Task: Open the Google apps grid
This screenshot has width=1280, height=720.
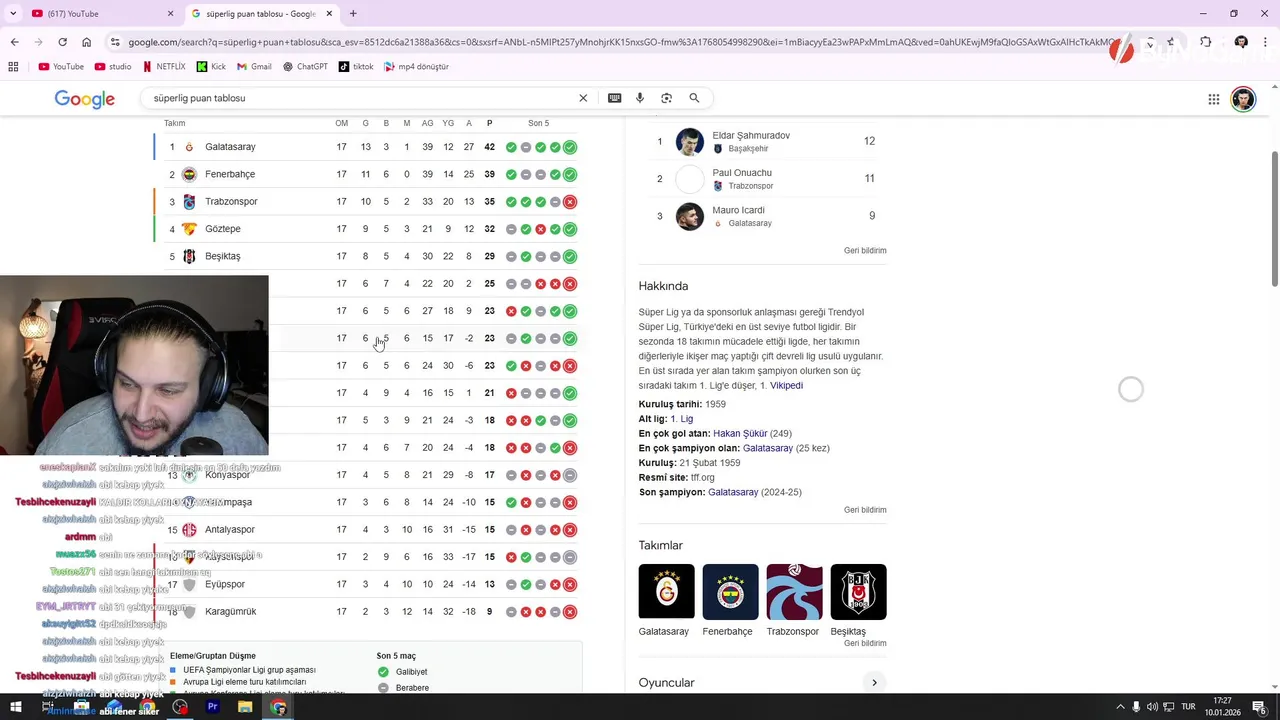Action: (x=1214, y=99)
